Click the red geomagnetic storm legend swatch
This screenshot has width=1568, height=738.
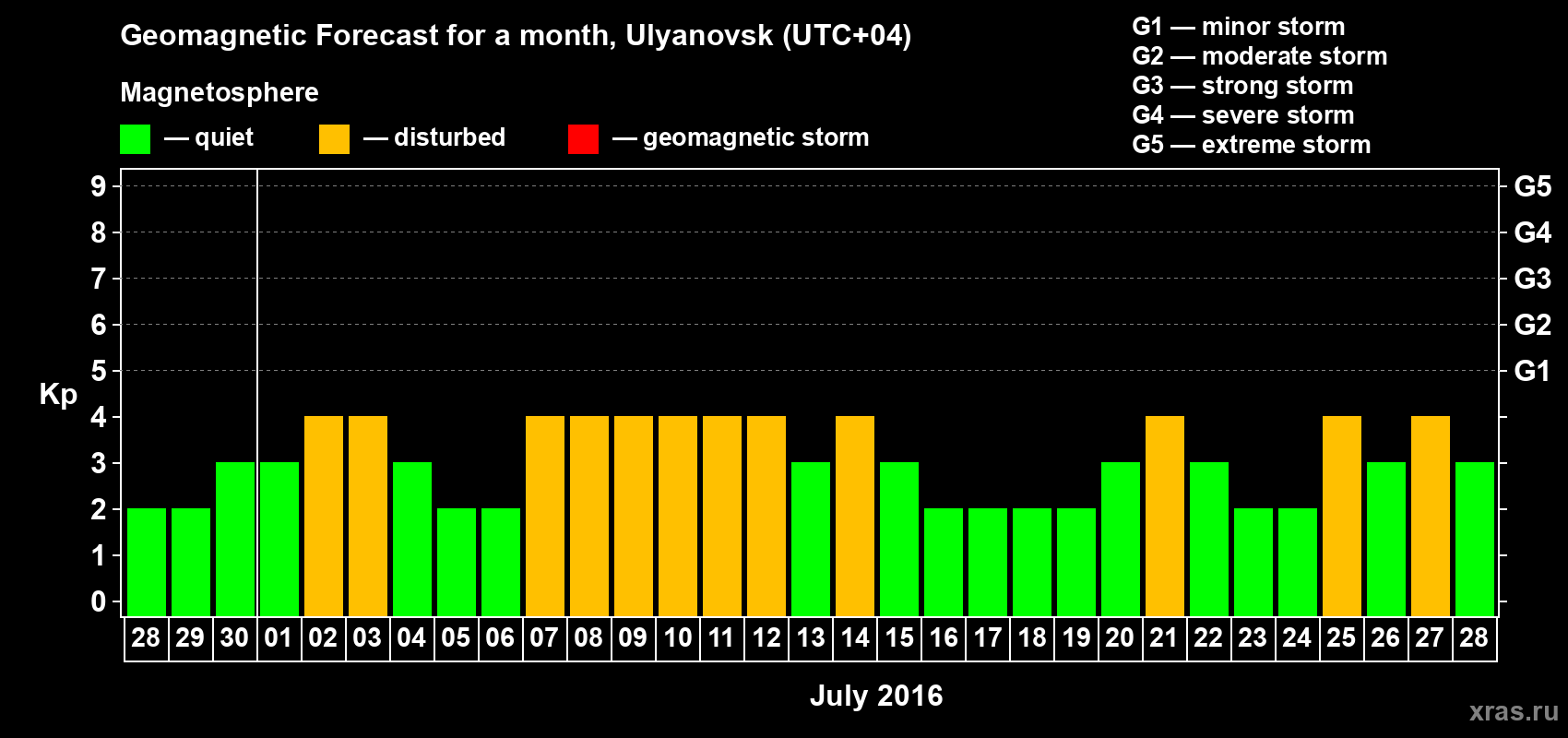pyautogui.click(x=583, y=139)
